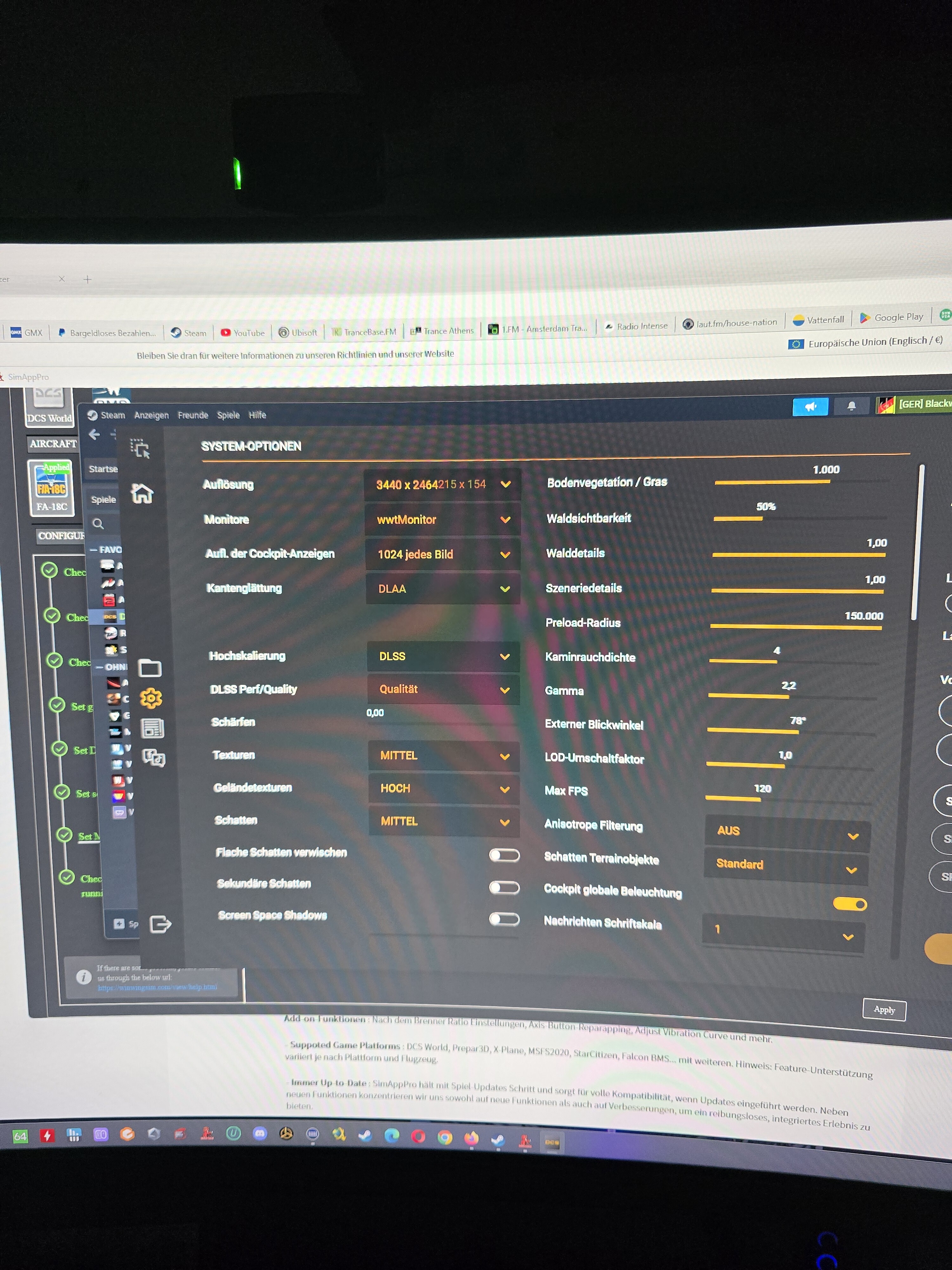Toggle Sekundäre Schatten switch
952x1270 pixels.
[505, 888]
